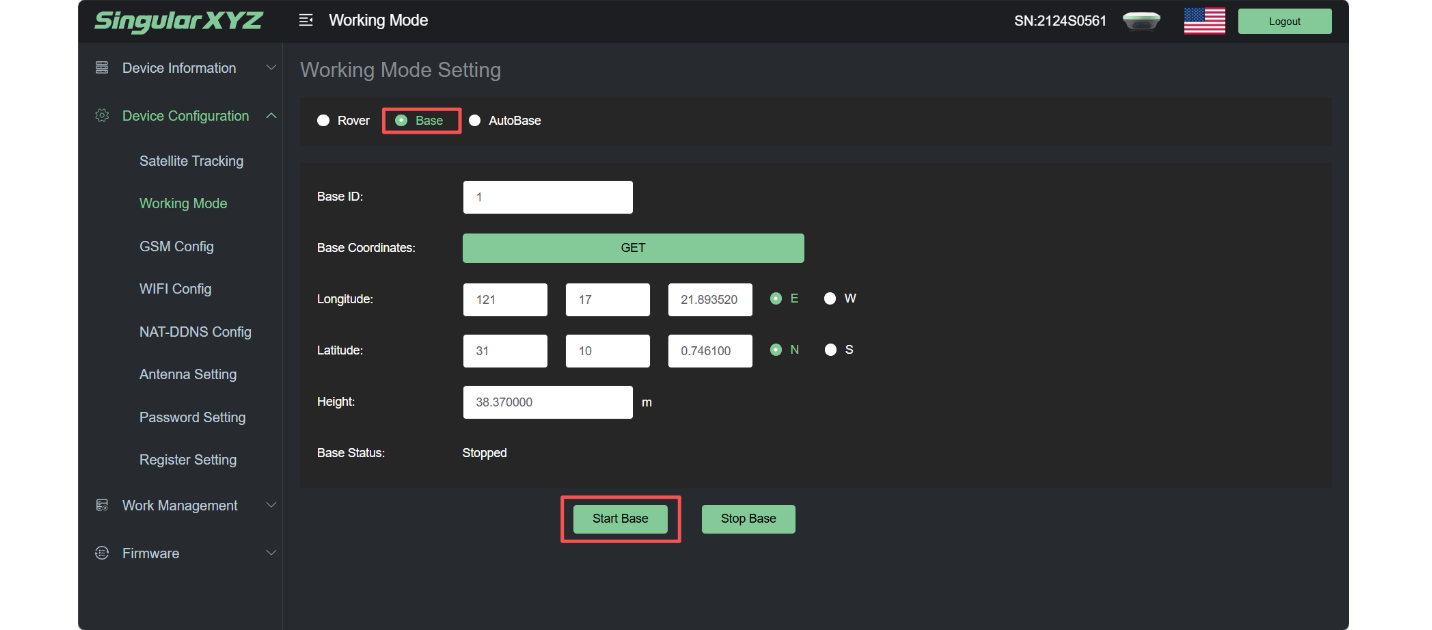The width and height of the screenshot is (1432, 630).
Task: Click the Height input field
Action: pyautogui.click(x=547, y=402)
